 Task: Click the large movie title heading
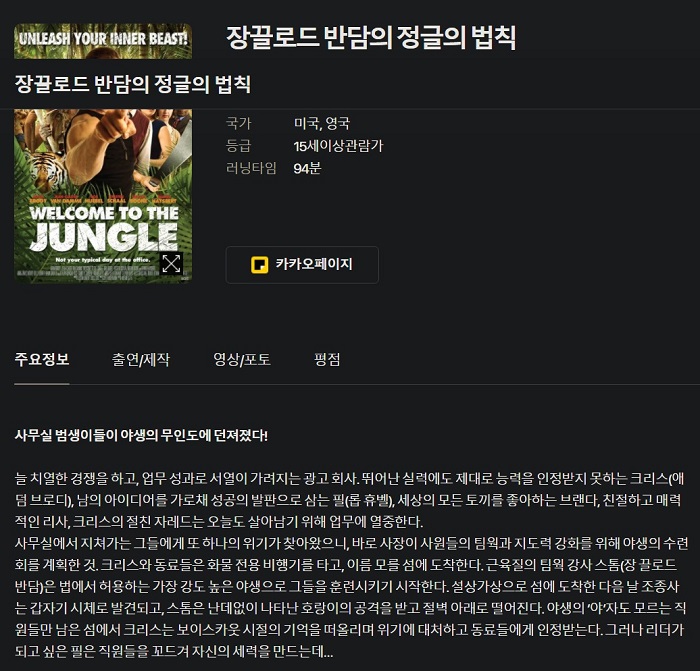(371, 38)
